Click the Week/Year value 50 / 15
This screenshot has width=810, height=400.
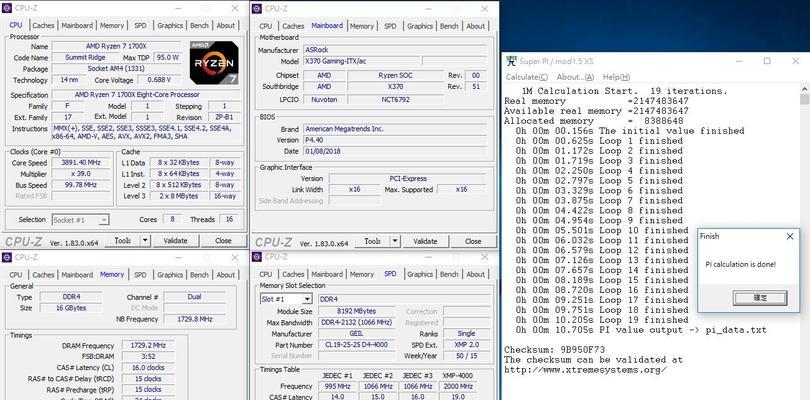pos(466,356)
